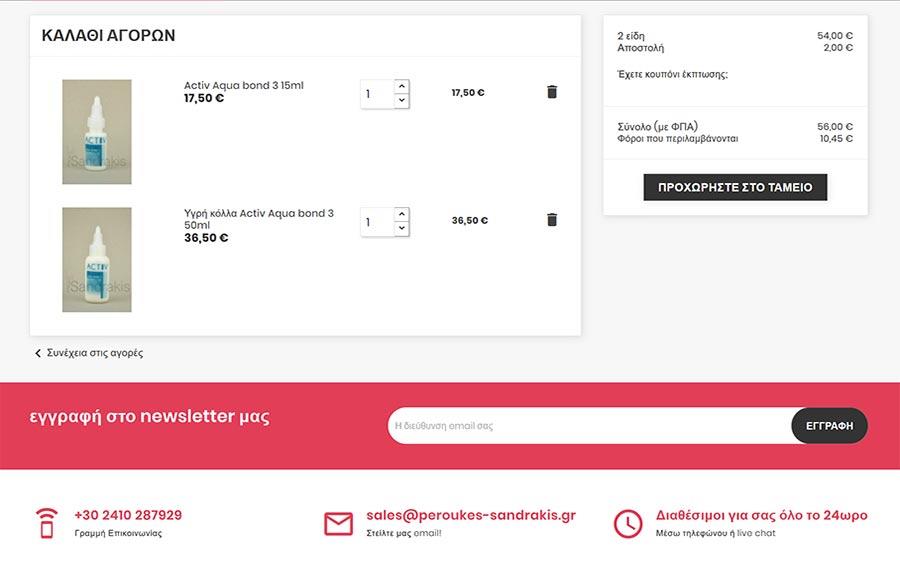Click the email envelope icon

click(x=339, y=523)
